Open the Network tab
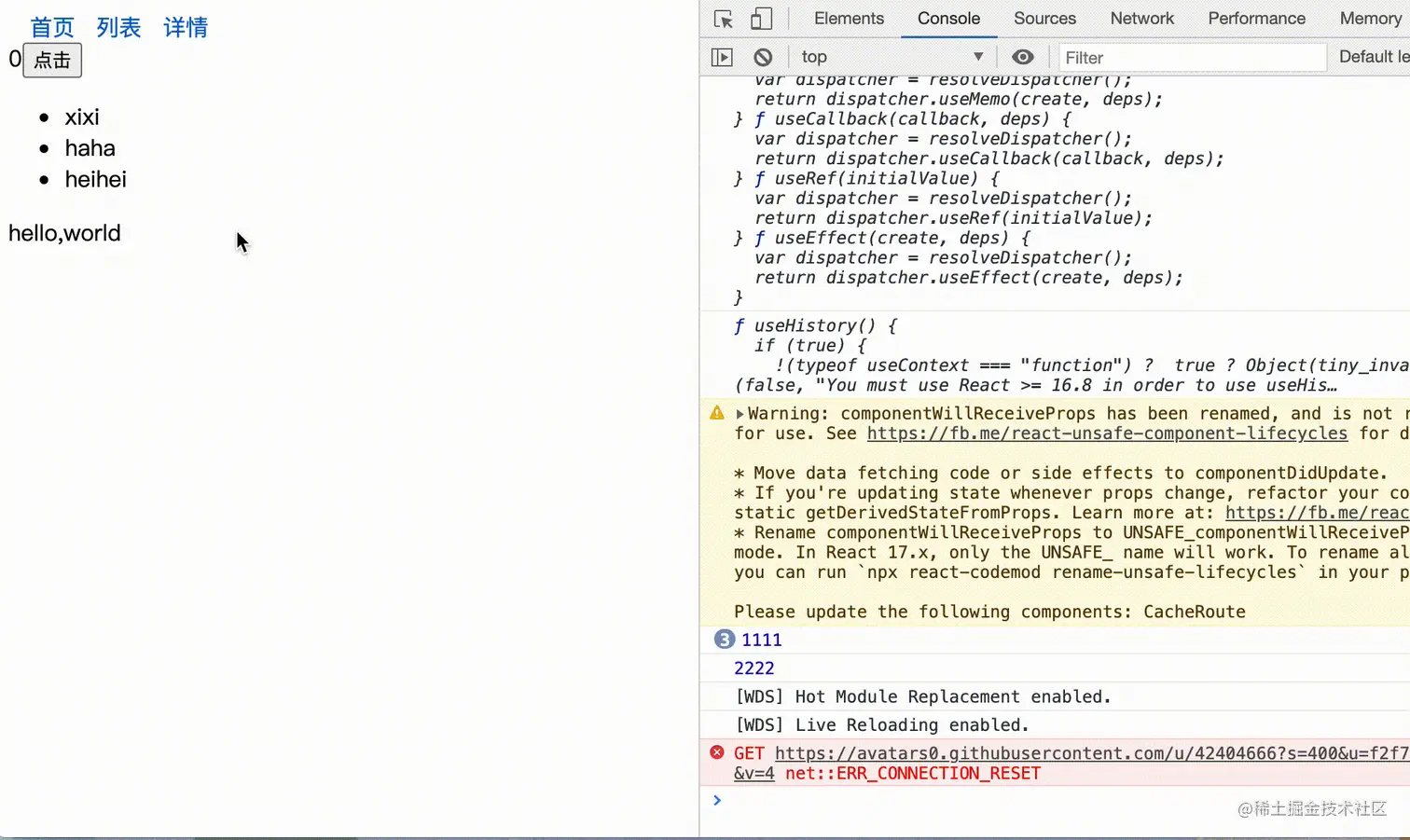Image resolution: width=1410 pixels, height=840 pixels. tap(1141, 19)
